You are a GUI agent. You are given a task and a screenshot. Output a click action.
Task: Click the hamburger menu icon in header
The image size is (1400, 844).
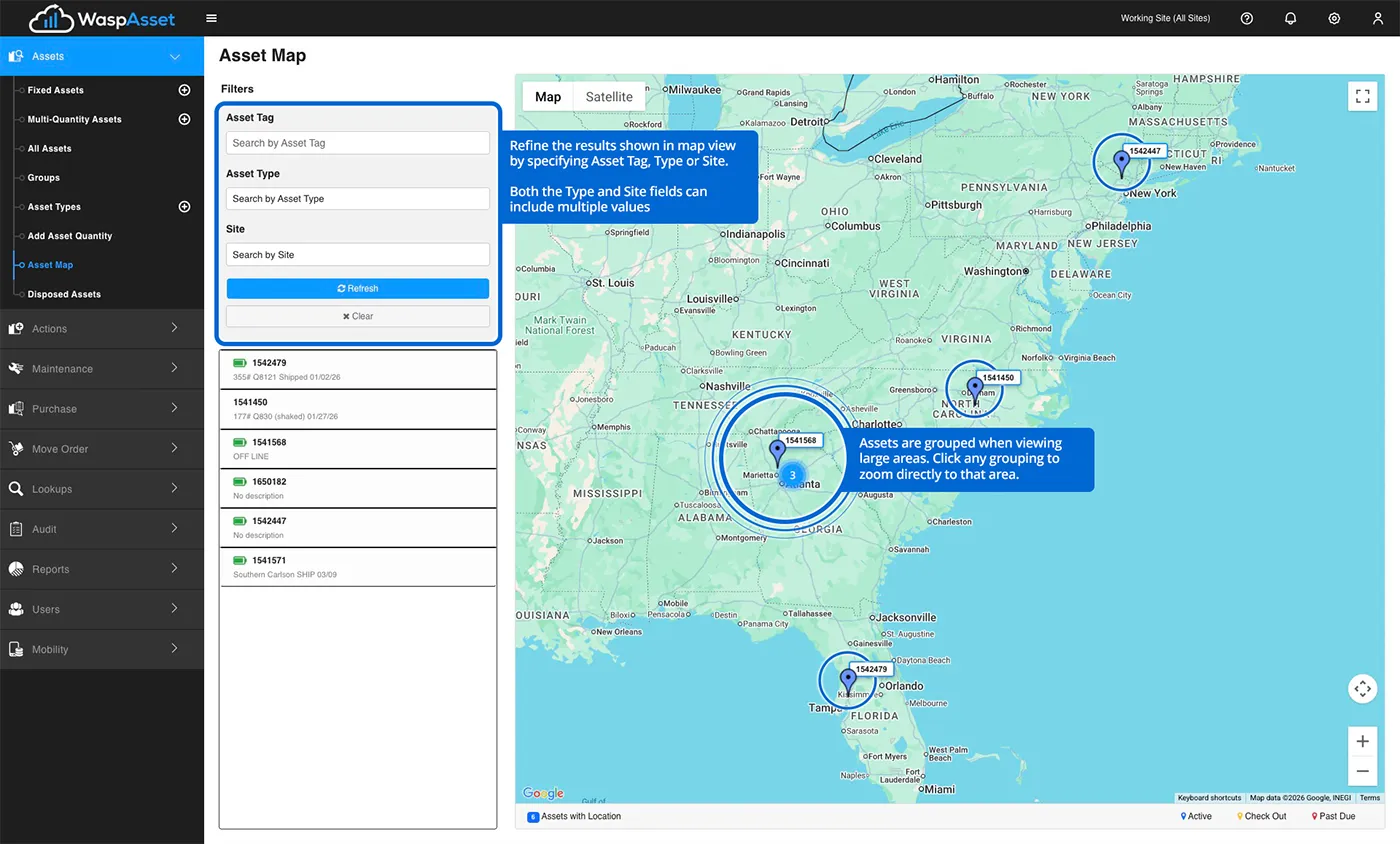point(211,18)
